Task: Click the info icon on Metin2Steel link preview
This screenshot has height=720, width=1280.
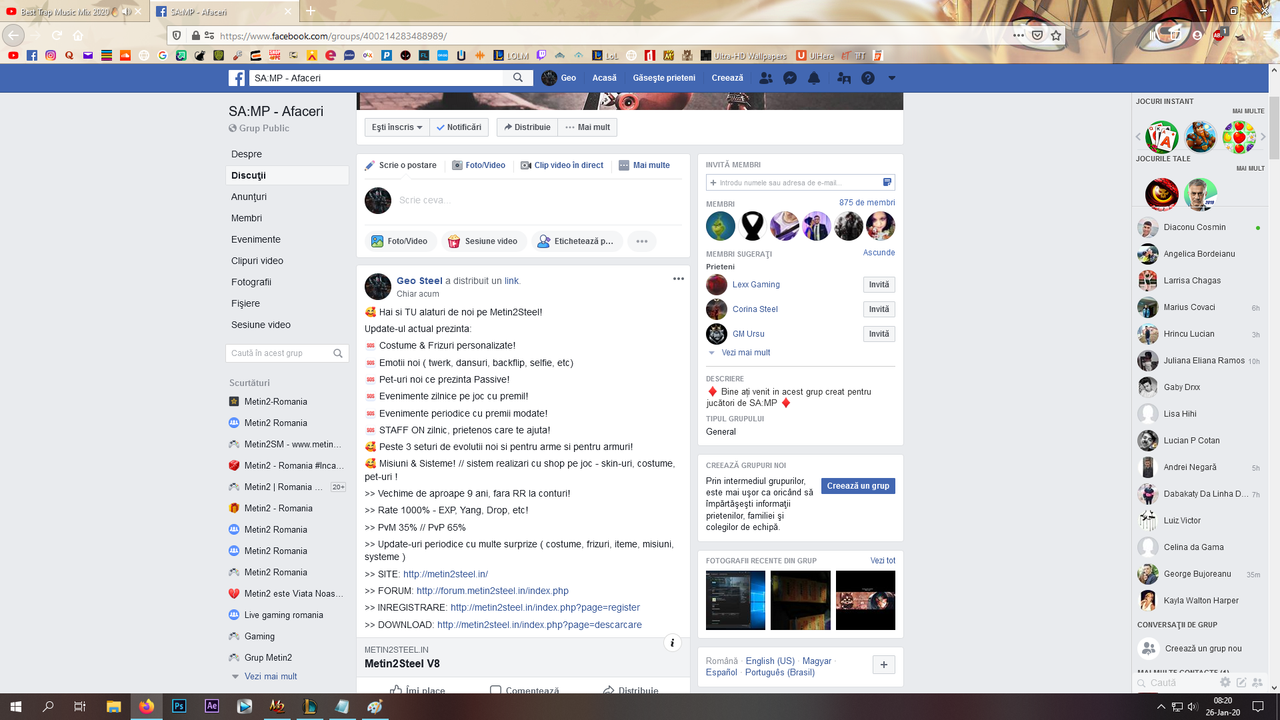Action: point(673,643)
